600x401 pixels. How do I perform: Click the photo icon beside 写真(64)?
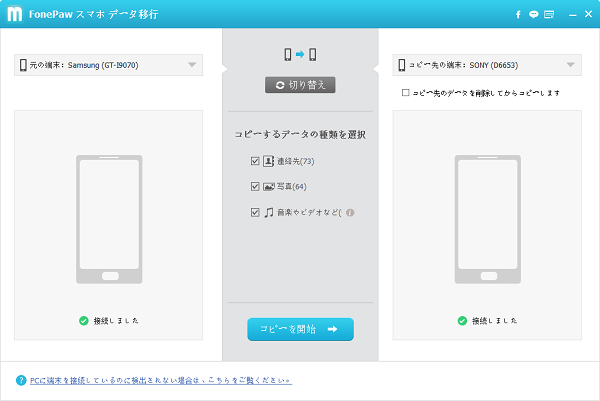269,187
